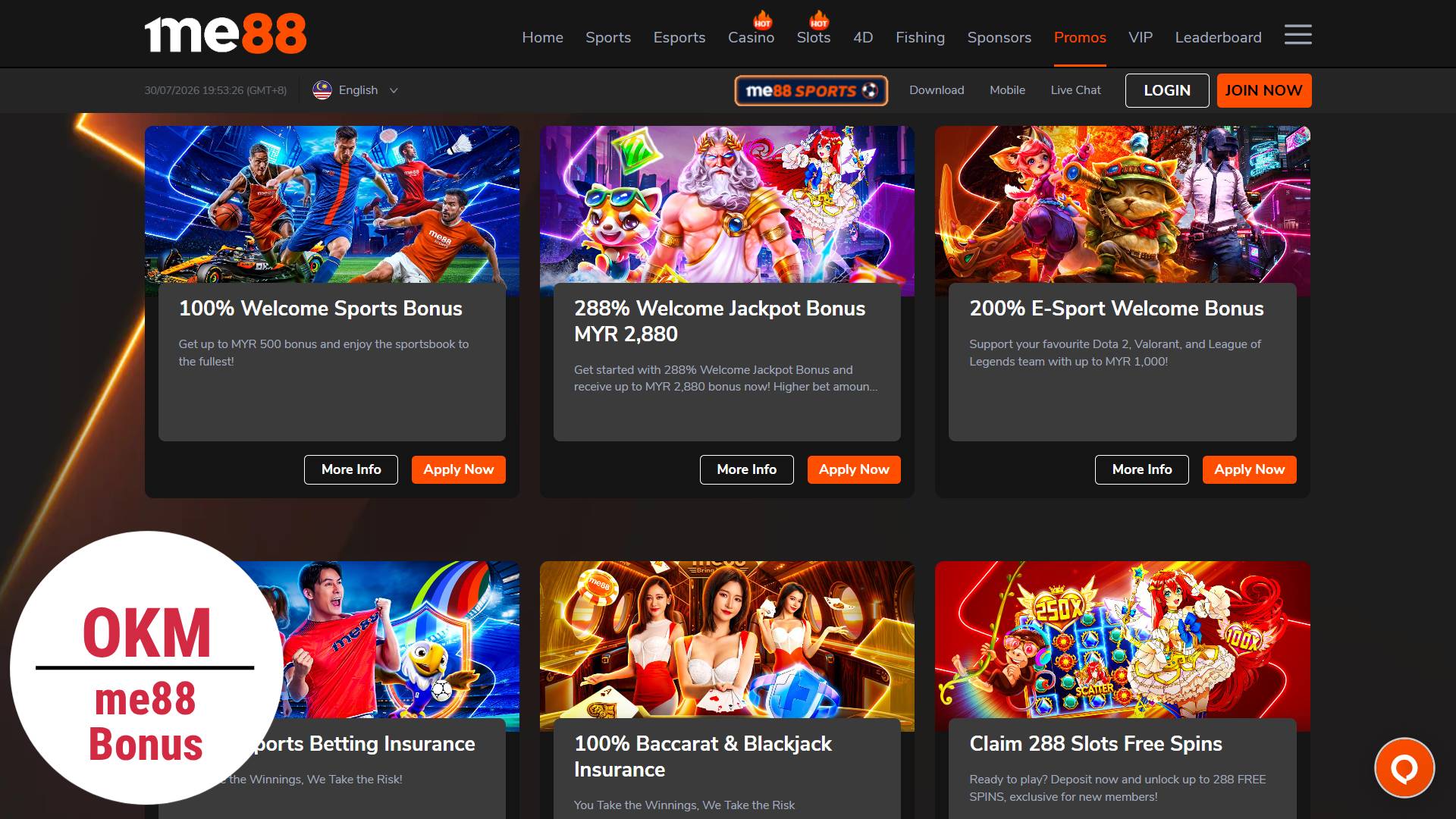The height and width of the screenshot is (819, 1456).
Task: Open the Fishing menu
Action: tap(920, 37)
